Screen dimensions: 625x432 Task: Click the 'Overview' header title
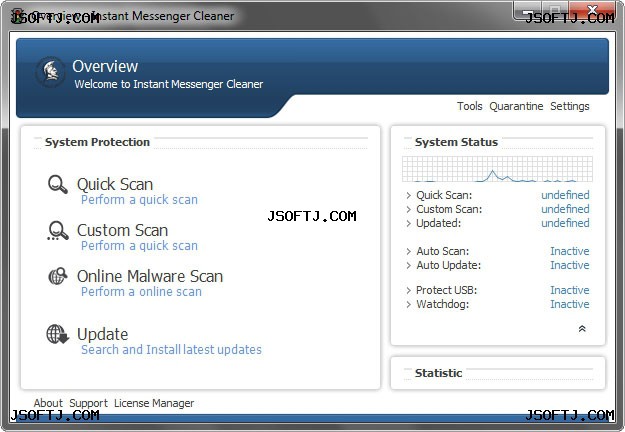pos(105,66)
